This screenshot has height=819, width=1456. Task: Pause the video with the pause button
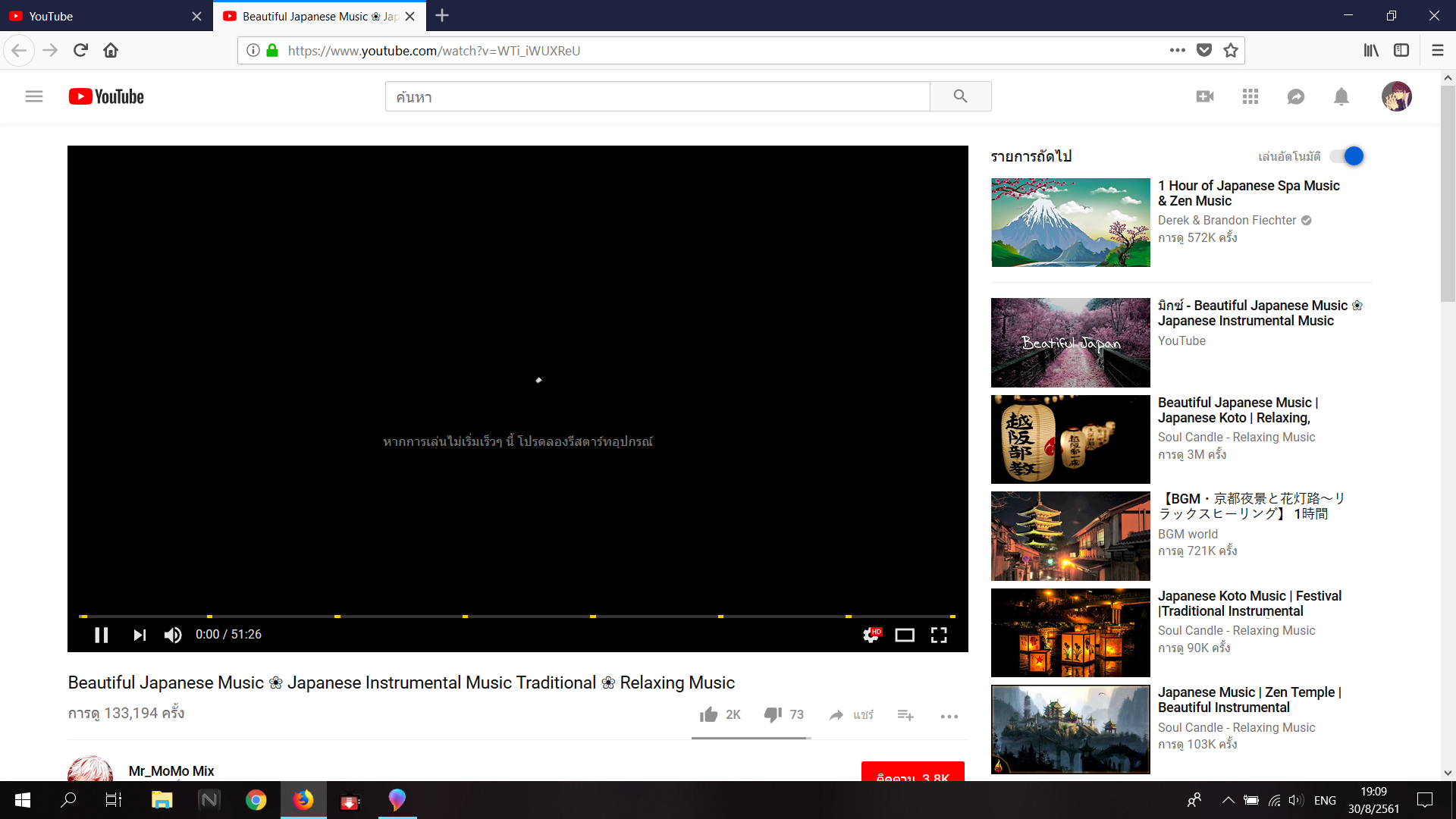click(x=101, y=635)
